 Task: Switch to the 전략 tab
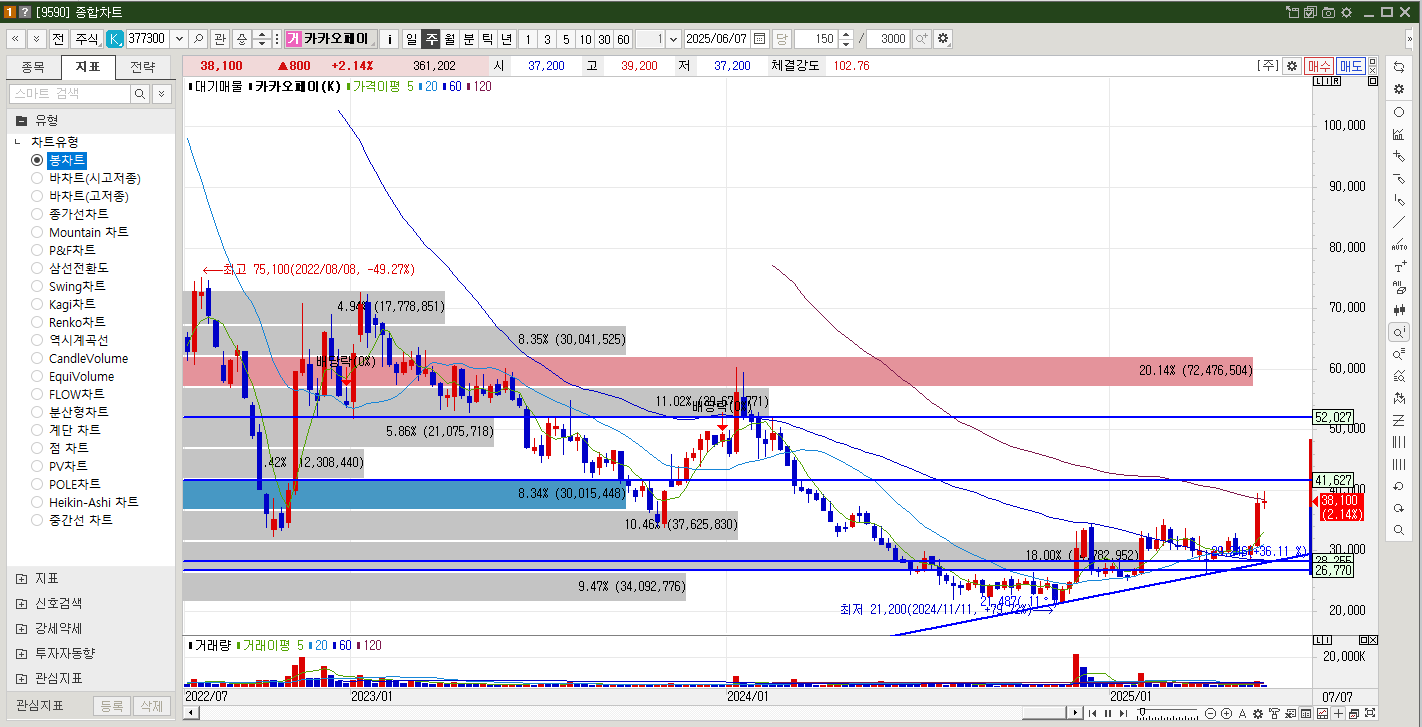(143, 67)
